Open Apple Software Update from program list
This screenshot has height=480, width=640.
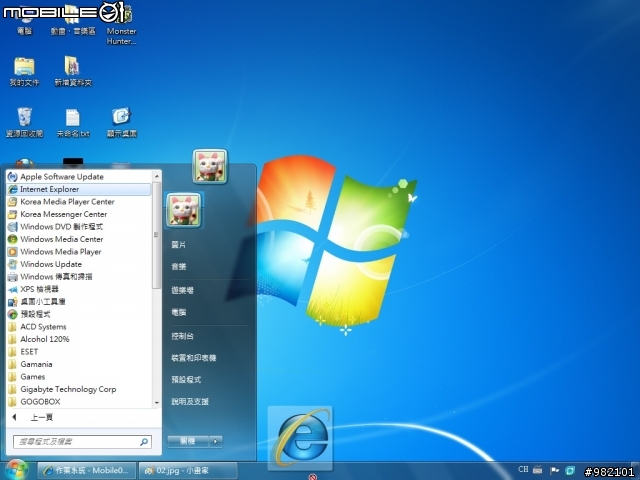(78, 177)
